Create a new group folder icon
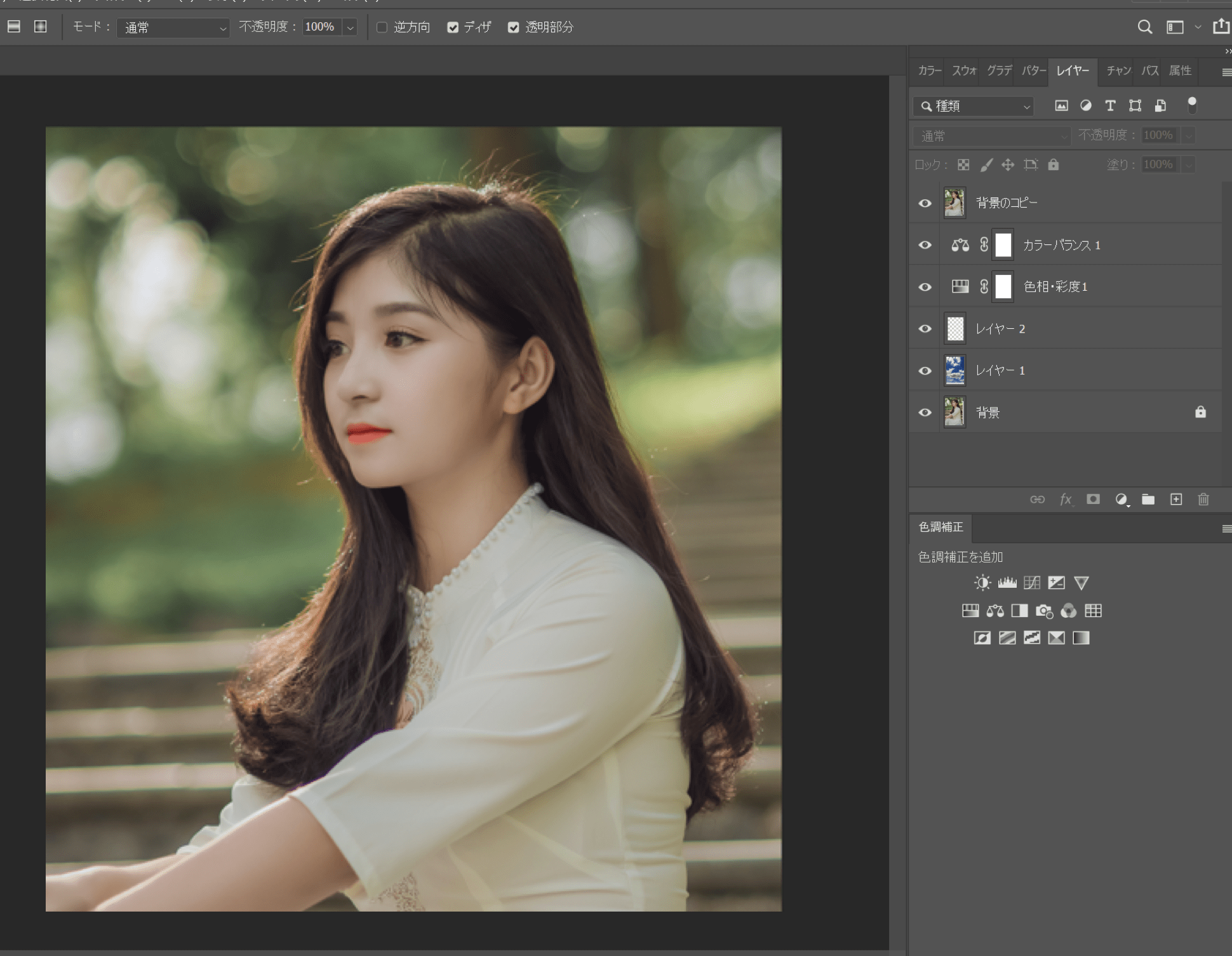This screenshot has width=1232, height=956. (1148, 499)
